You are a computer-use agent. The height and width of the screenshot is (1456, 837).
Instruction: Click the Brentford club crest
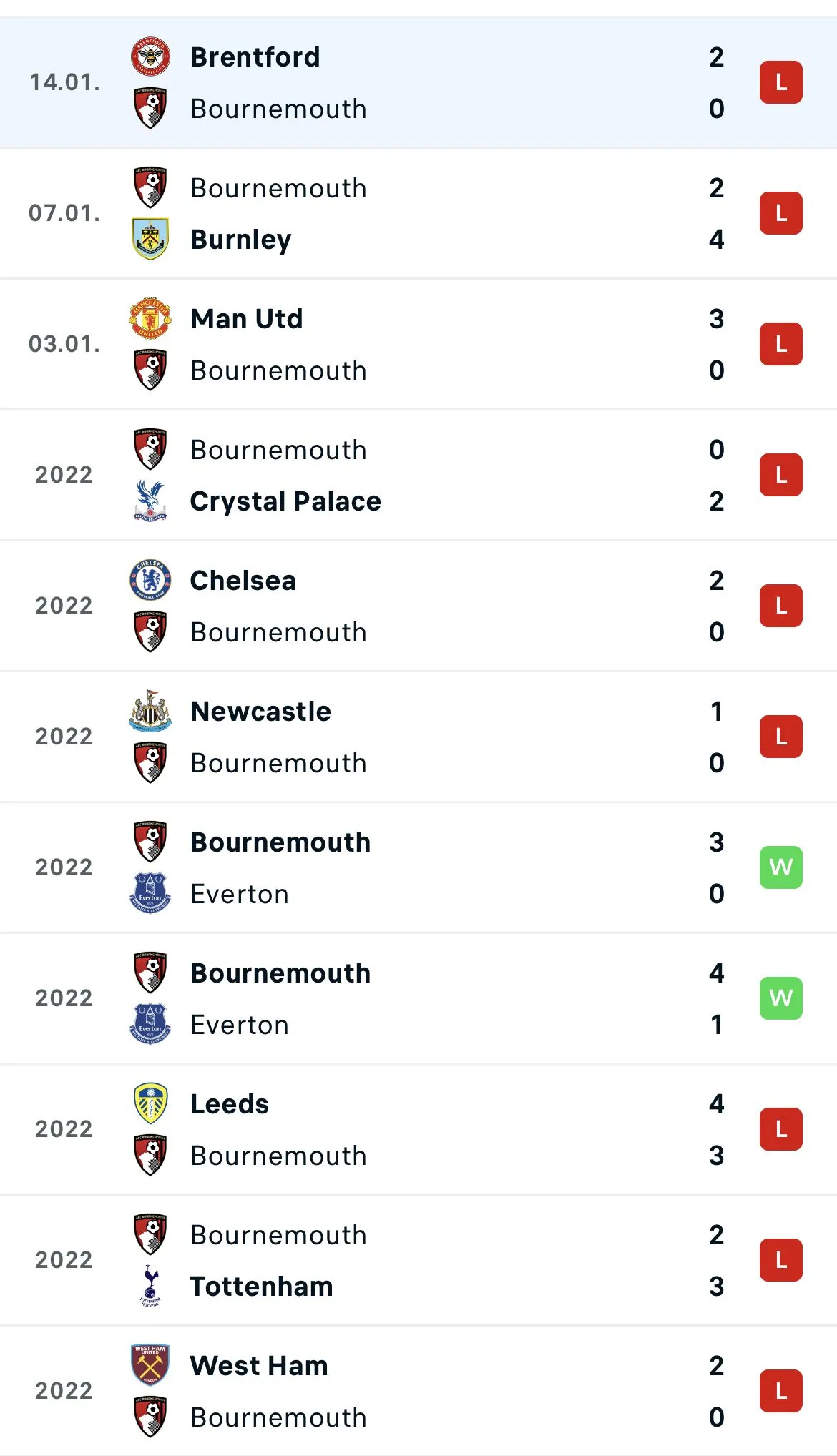150,56
